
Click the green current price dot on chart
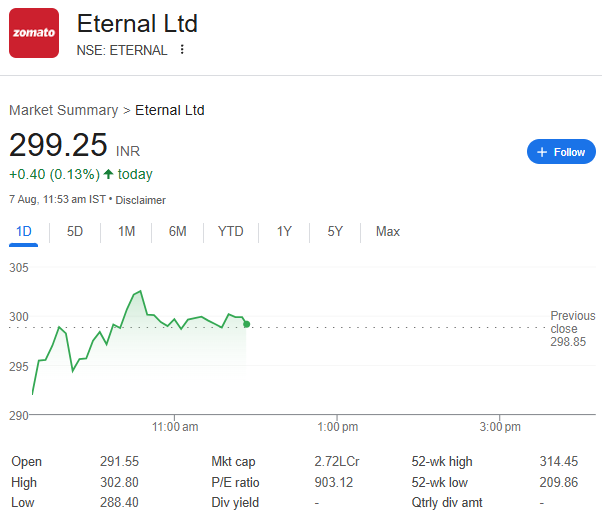click(246, 324)
